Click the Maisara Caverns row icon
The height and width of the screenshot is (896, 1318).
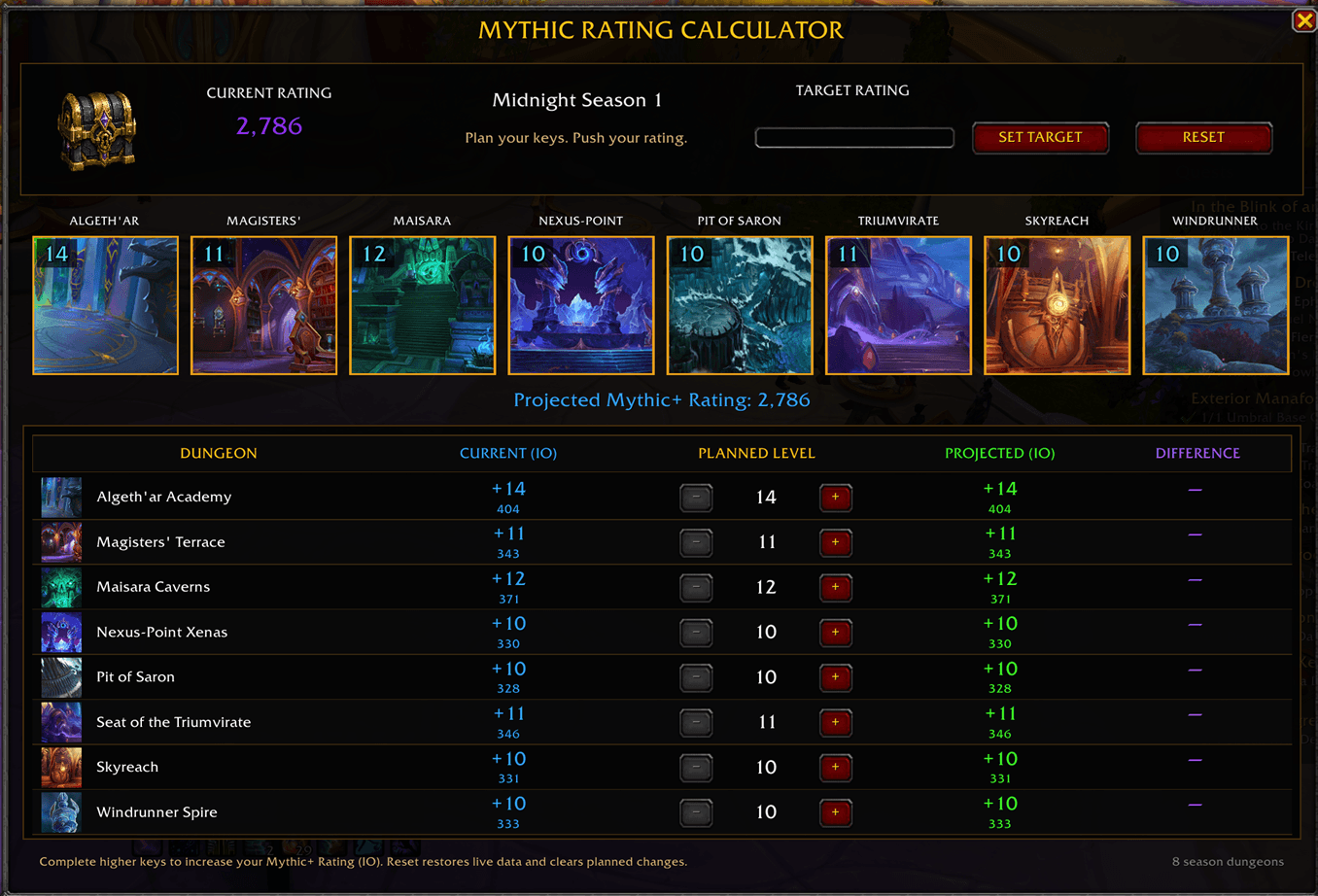[61, 587]
